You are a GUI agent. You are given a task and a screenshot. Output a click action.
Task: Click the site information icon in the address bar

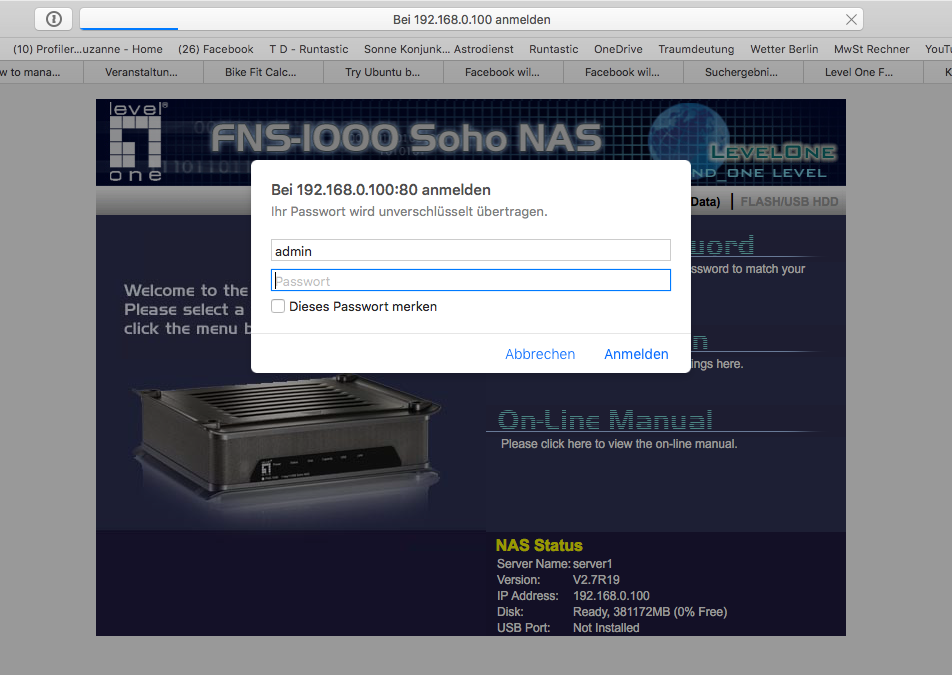(x=53, y=19)
